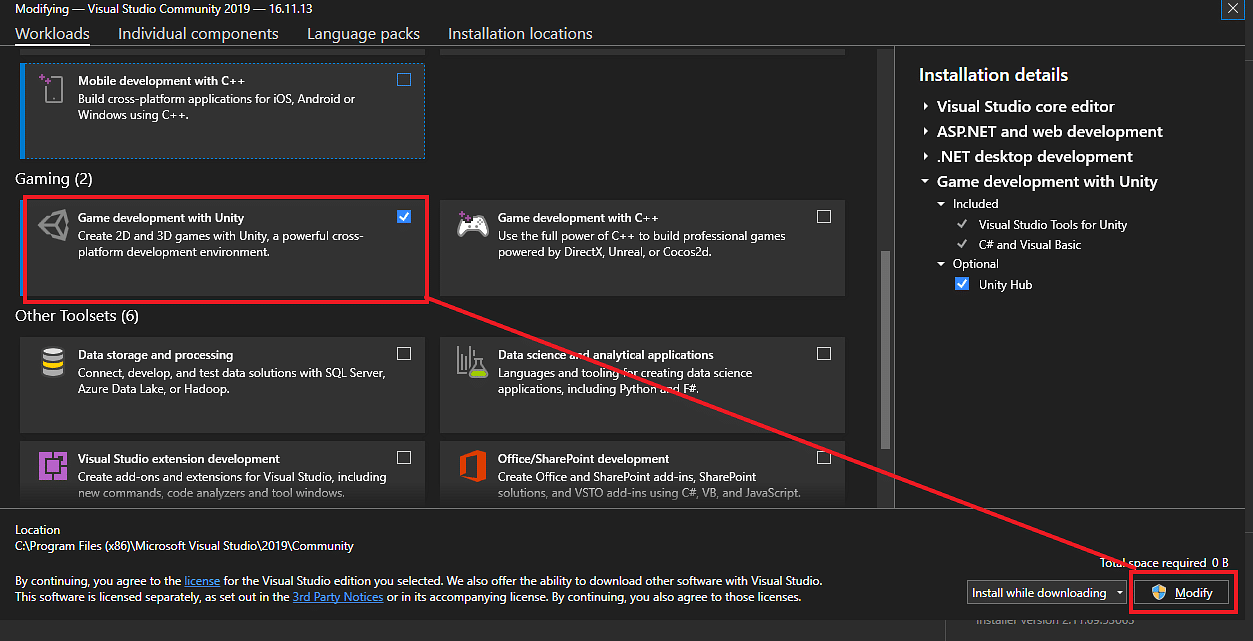Select the Game development with C++ card
1253x641 pixels.
coord(642,248)
